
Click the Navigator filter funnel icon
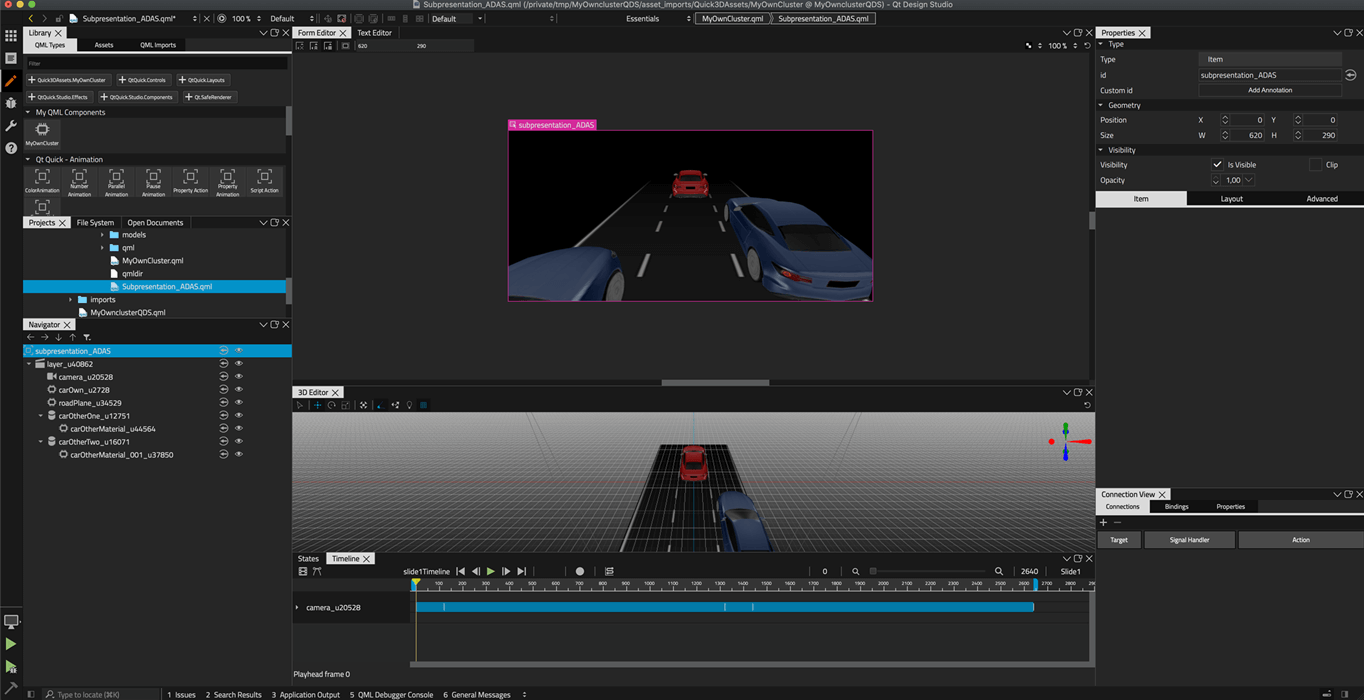(87, 338)
